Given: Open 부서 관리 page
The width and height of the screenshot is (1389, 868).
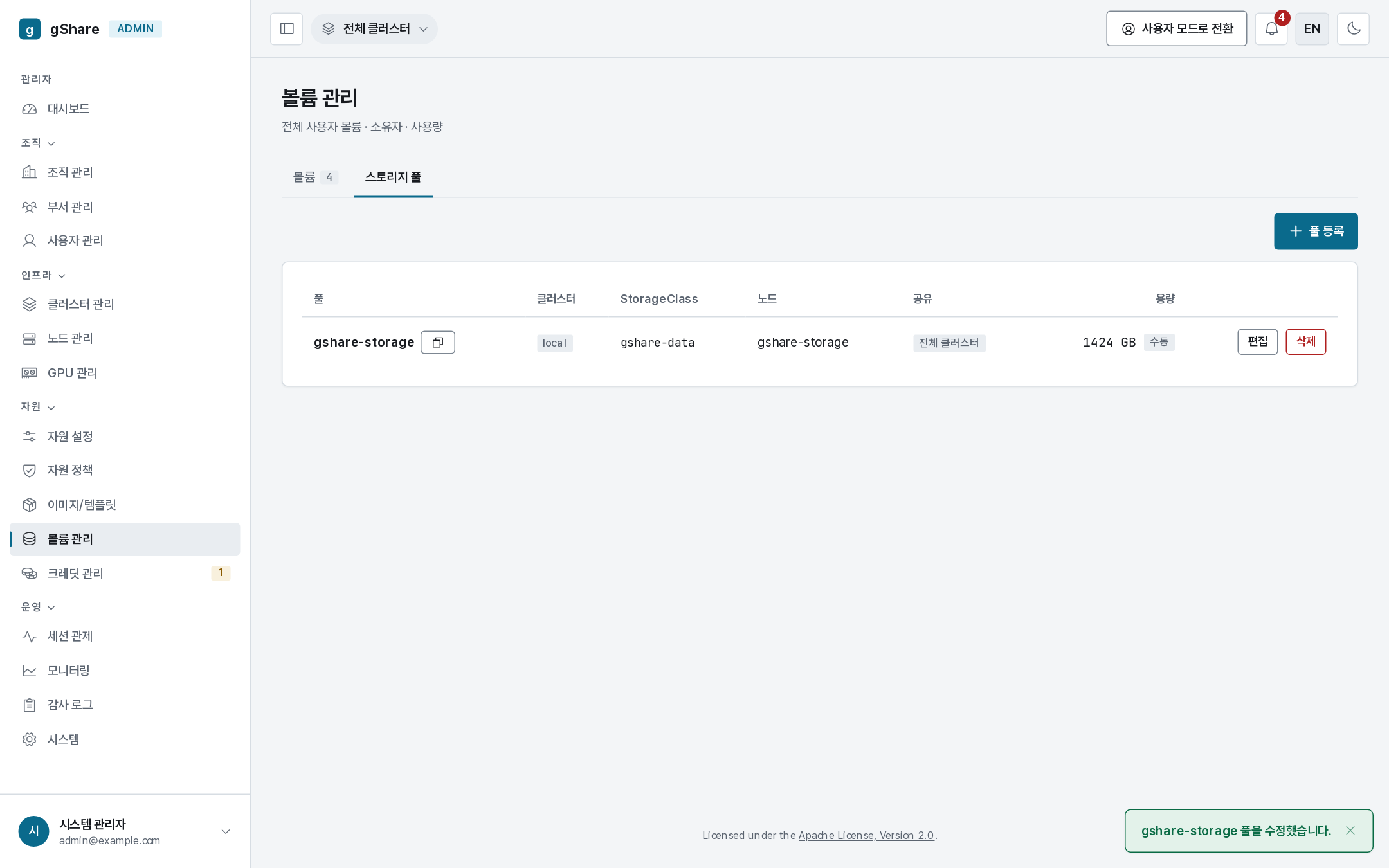Looking at the screenshot, I should tap(125, 207).
